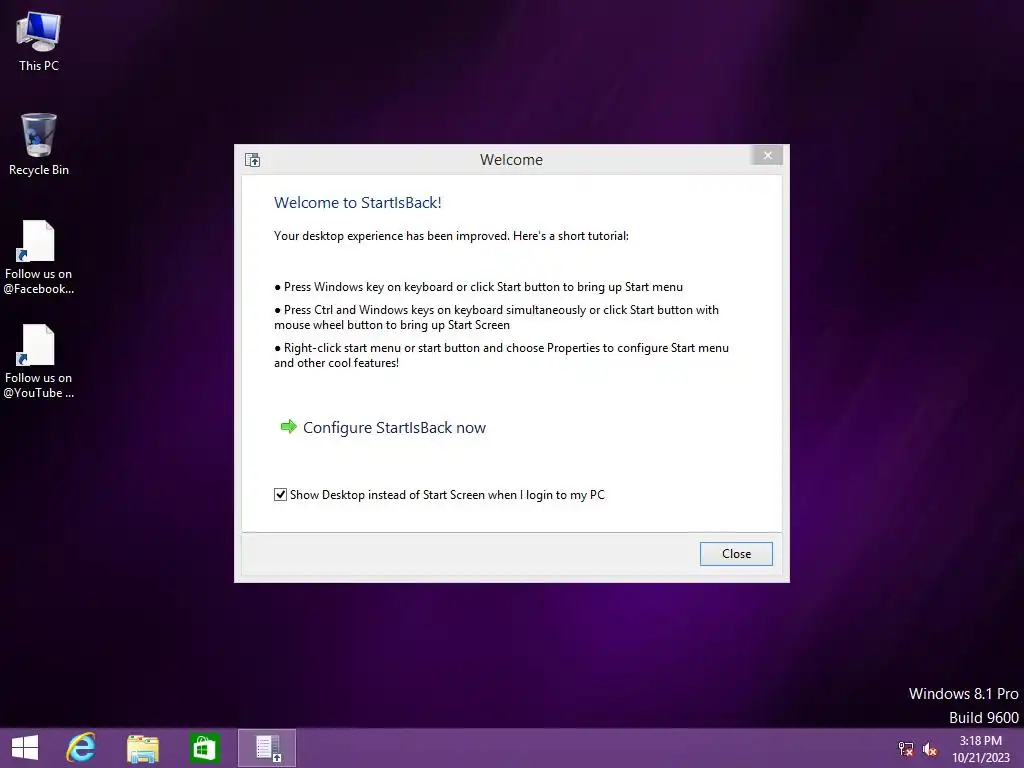Click green arrow beside Configure StartIsBack
The height and width of the screenshot is (768, 1024).
(288, 427)
